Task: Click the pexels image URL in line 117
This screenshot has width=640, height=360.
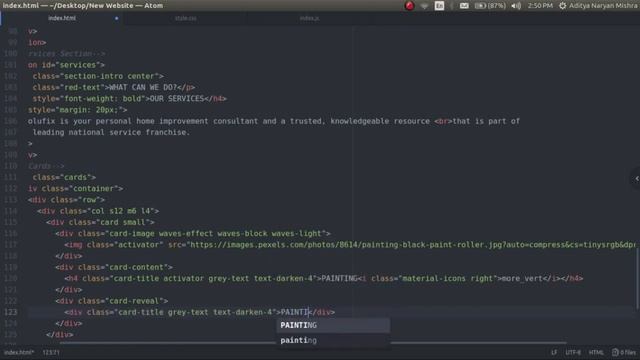Action: click(413, 245)
